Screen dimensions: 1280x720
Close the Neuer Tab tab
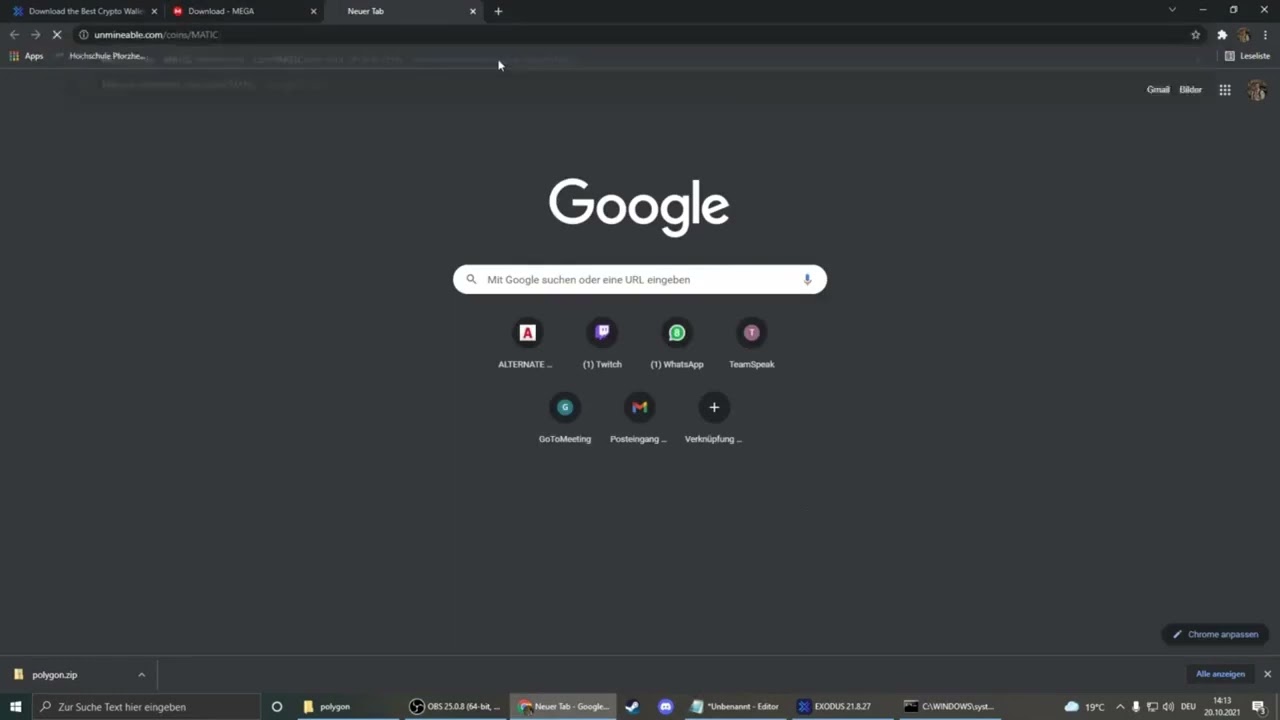coord(473,11)
